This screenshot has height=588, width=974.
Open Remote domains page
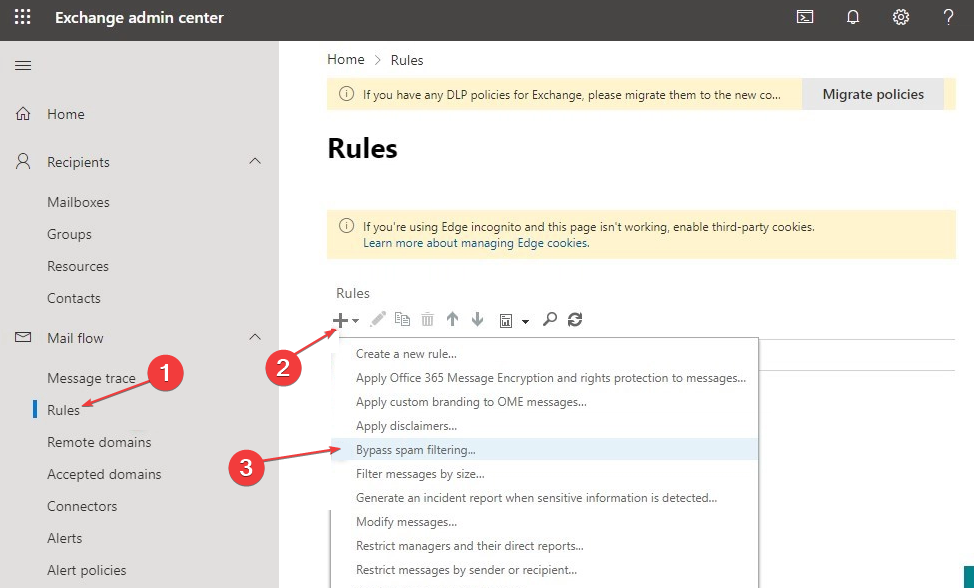[99, 443]
